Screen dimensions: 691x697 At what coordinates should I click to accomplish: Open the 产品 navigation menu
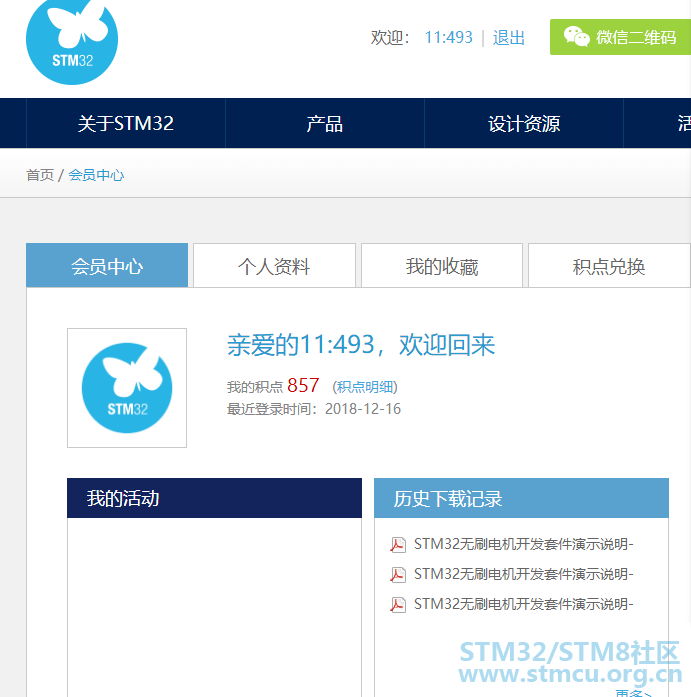pos(325,123)
